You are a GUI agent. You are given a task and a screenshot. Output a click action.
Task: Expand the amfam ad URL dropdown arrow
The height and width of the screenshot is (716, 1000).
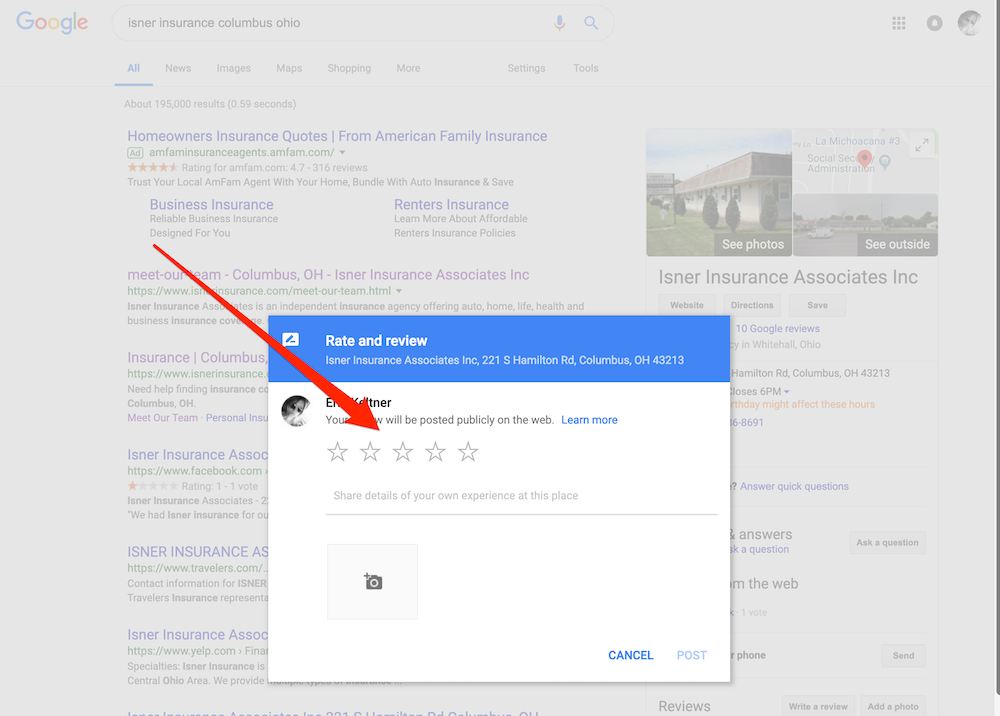[342, 152]
